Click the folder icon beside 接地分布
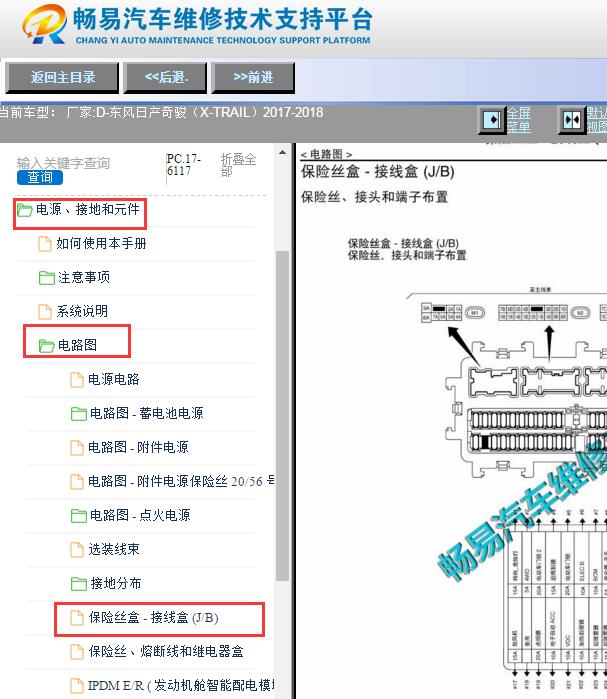Screen dimensions: 607x699 pyautogui.click(x=78, y=583)
